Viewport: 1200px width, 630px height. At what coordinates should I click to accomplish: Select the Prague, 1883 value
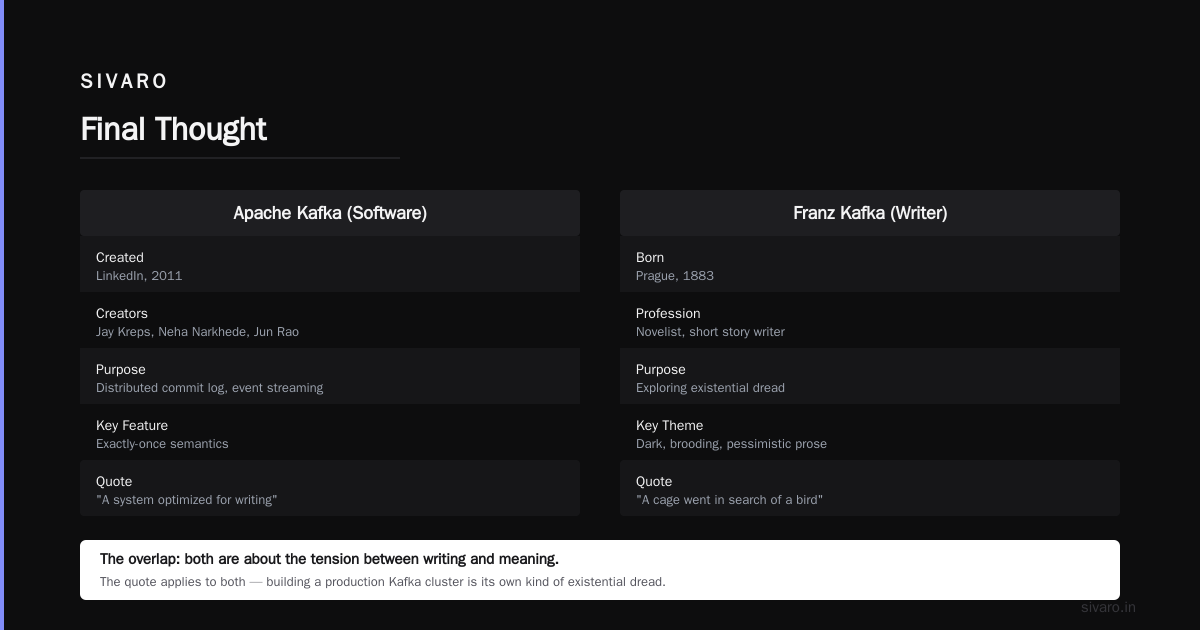tap(675, 275)
